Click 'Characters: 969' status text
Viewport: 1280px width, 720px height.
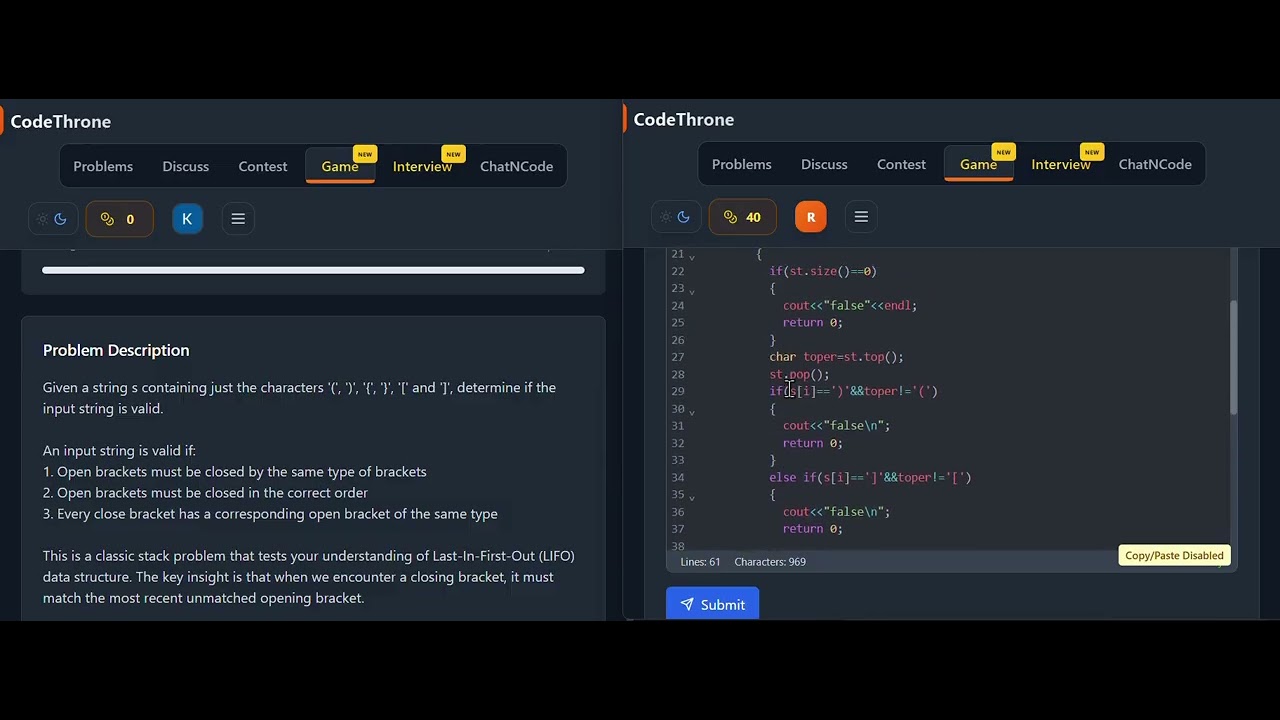click(x=770, y=562)
